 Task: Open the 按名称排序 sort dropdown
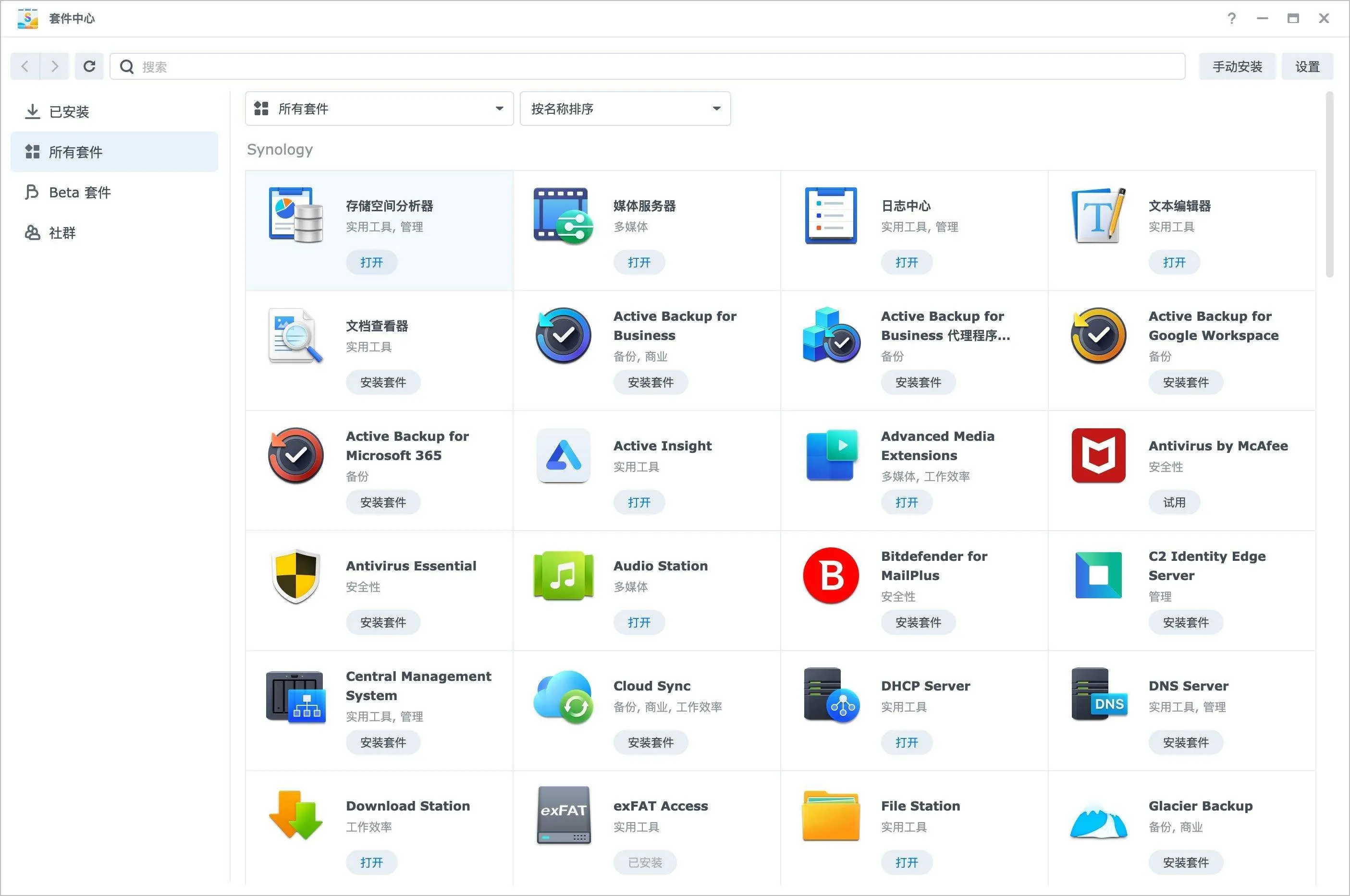pyautogui.click(x=625, y=109)
